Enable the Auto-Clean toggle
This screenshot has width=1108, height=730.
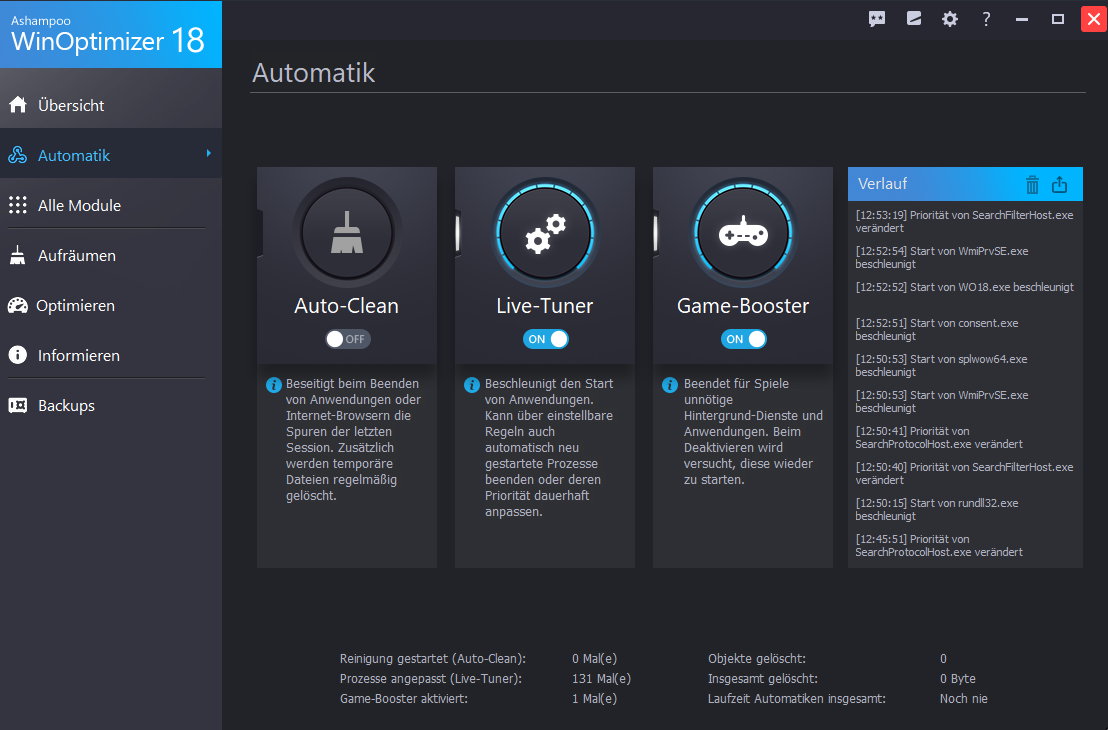tap(347, 339)
